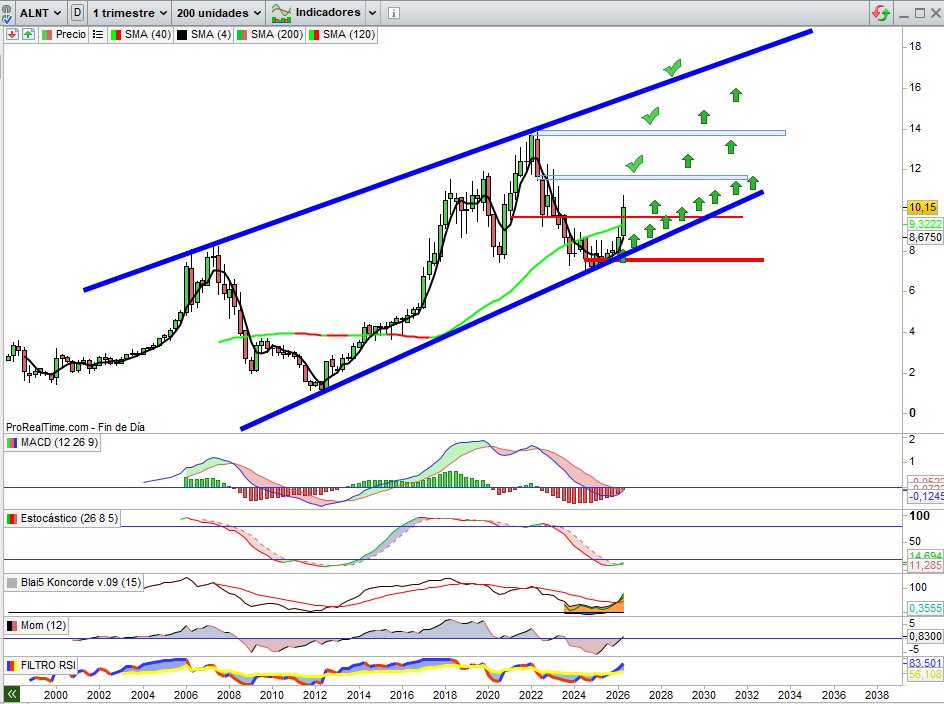Screen dimensions: 944x704
Task: Open the ALNT ticker symbol dropdown
Action: click(x=40, y=12)
